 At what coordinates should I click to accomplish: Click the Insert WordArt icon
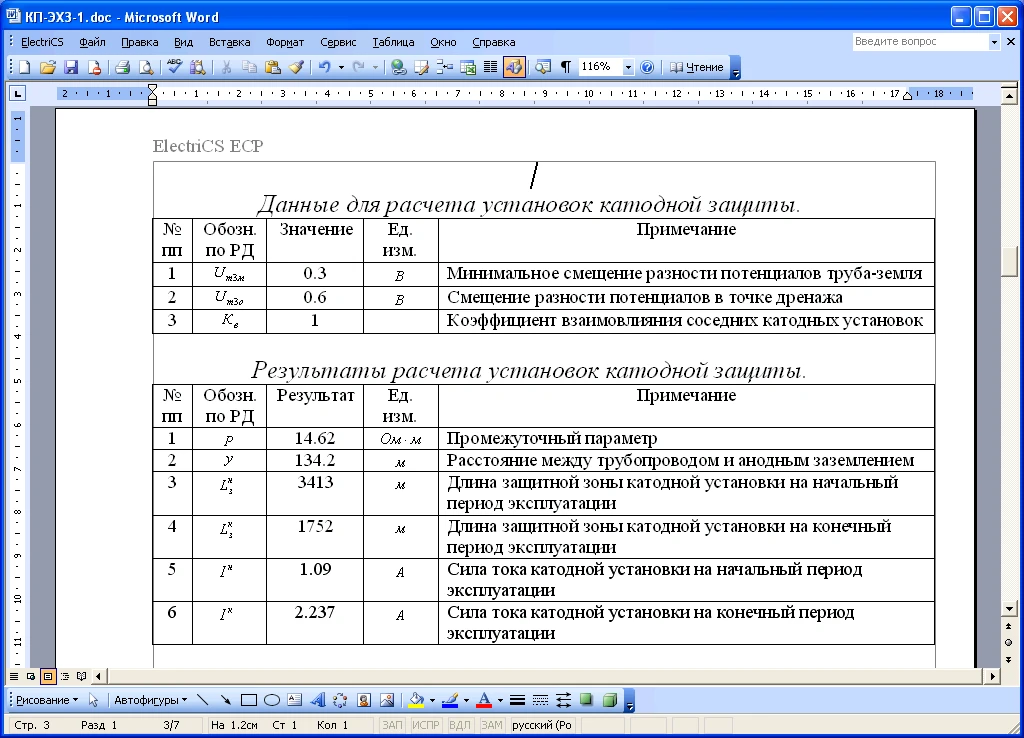(x=318, y=700)
